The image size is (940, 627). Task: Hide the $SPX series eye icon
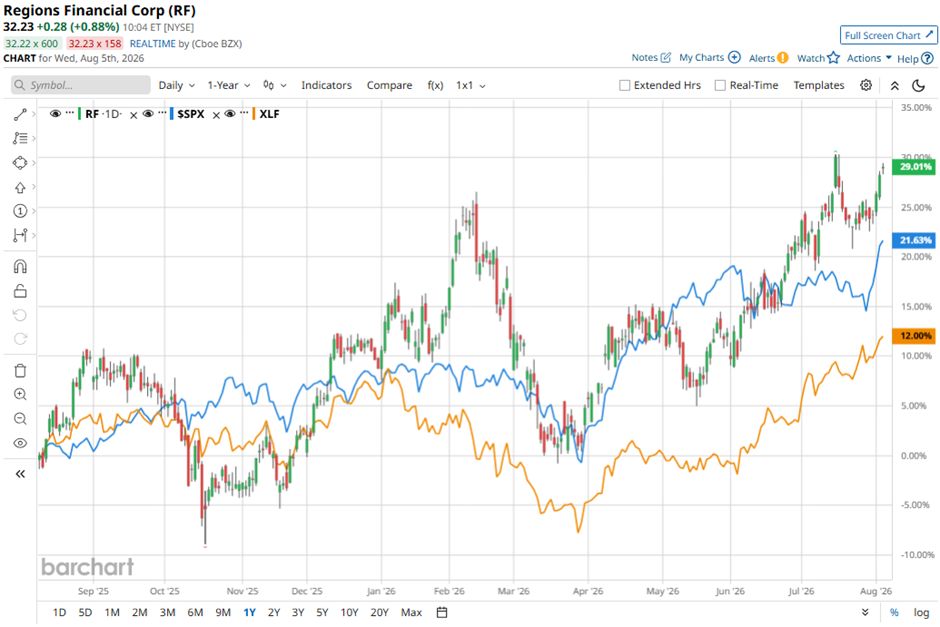148,114
